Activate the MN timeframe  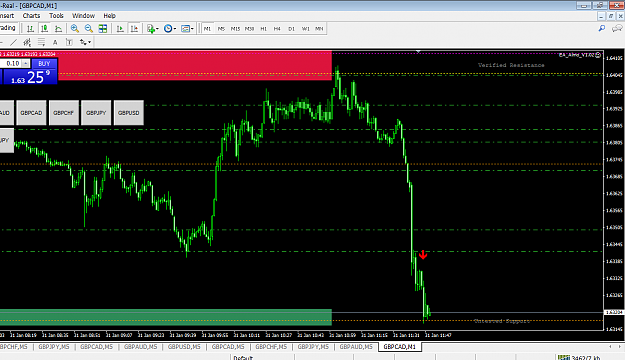pyautogui.click(x=319, y=29)
